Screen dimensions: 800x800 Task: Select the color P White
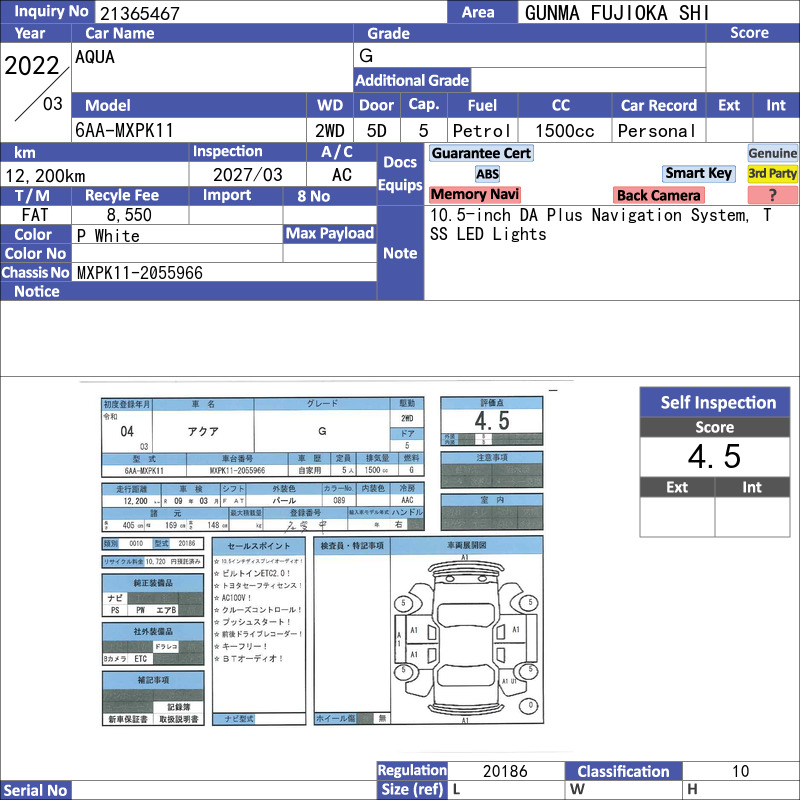(108, 236)
